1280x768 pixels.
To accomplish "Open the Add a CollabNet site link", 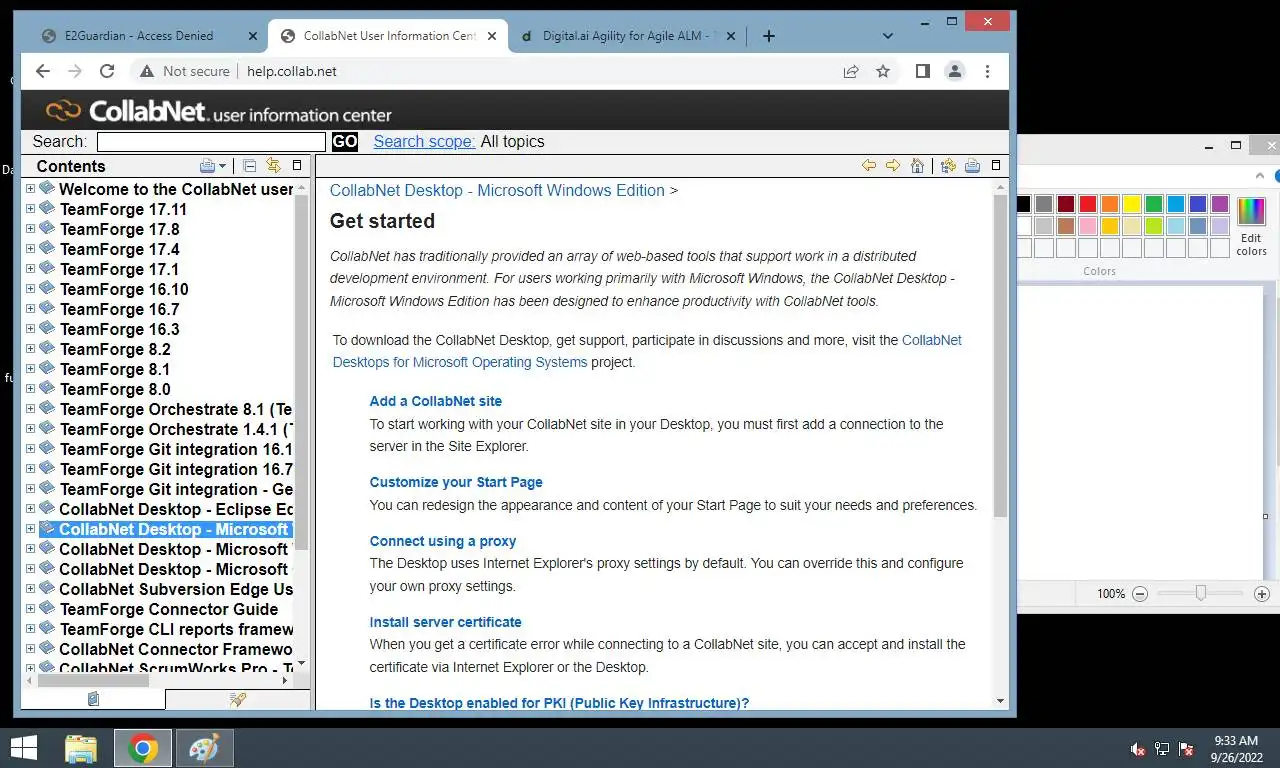I will coord(436,401).
